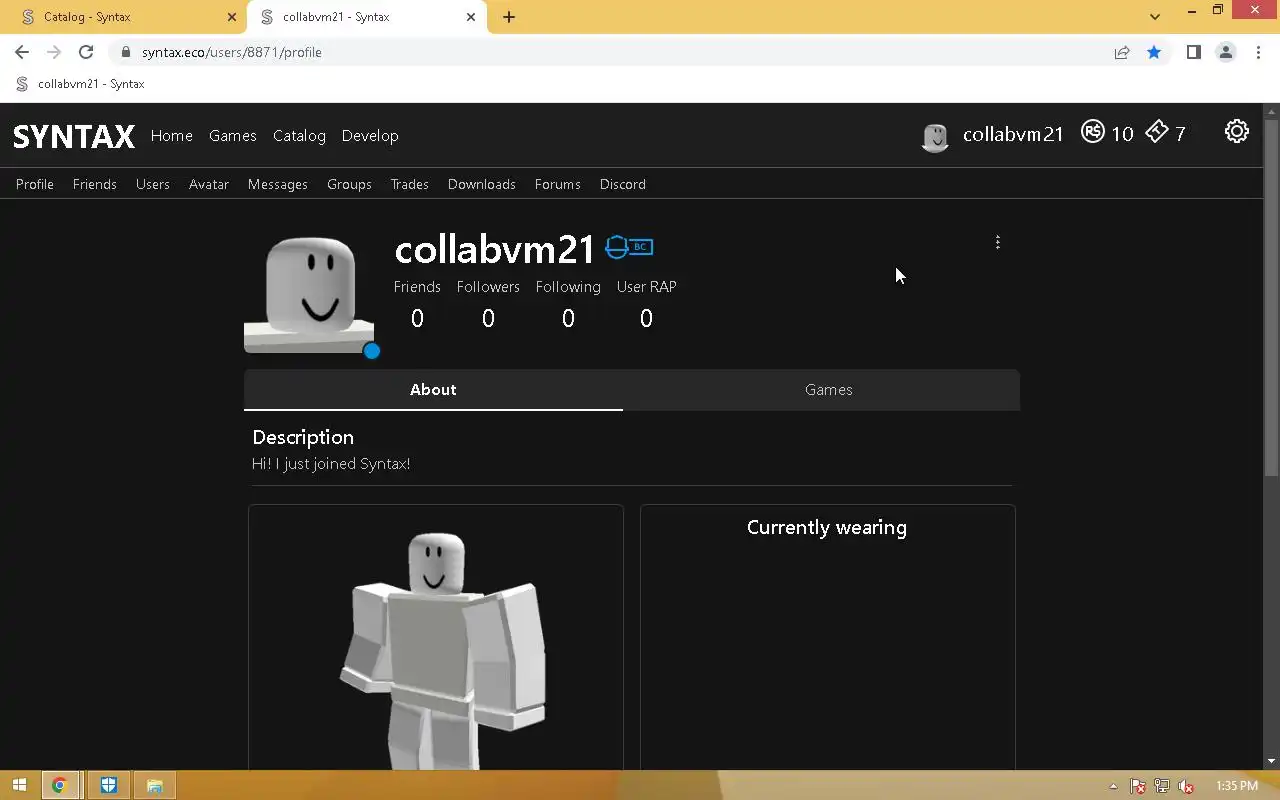Open the settings gear icon
This screenshot has height=800, width=1280.
point(1237,132)
